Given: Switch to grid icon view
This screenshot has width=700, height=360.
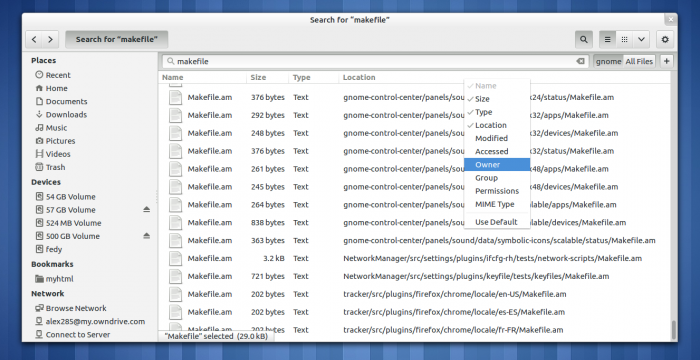Looking at the screenshot, I should pos(625,39).
